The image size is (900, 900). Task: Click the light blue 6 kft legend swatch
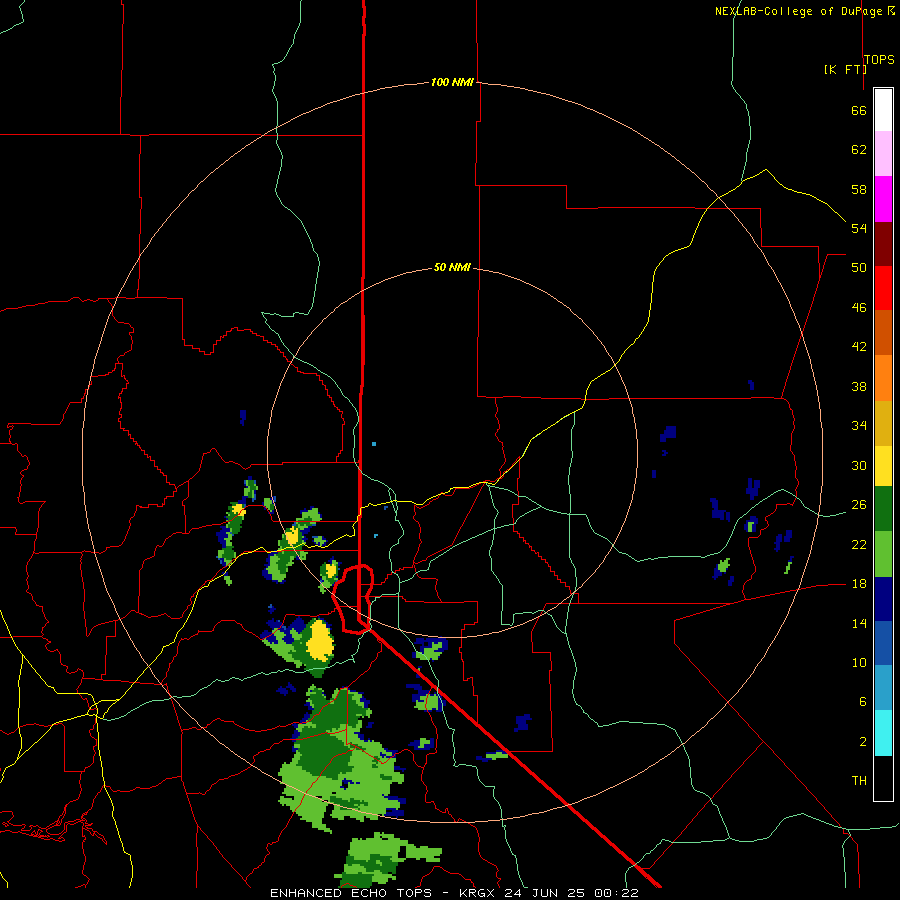pyautogui.click(x=883, y=688)
